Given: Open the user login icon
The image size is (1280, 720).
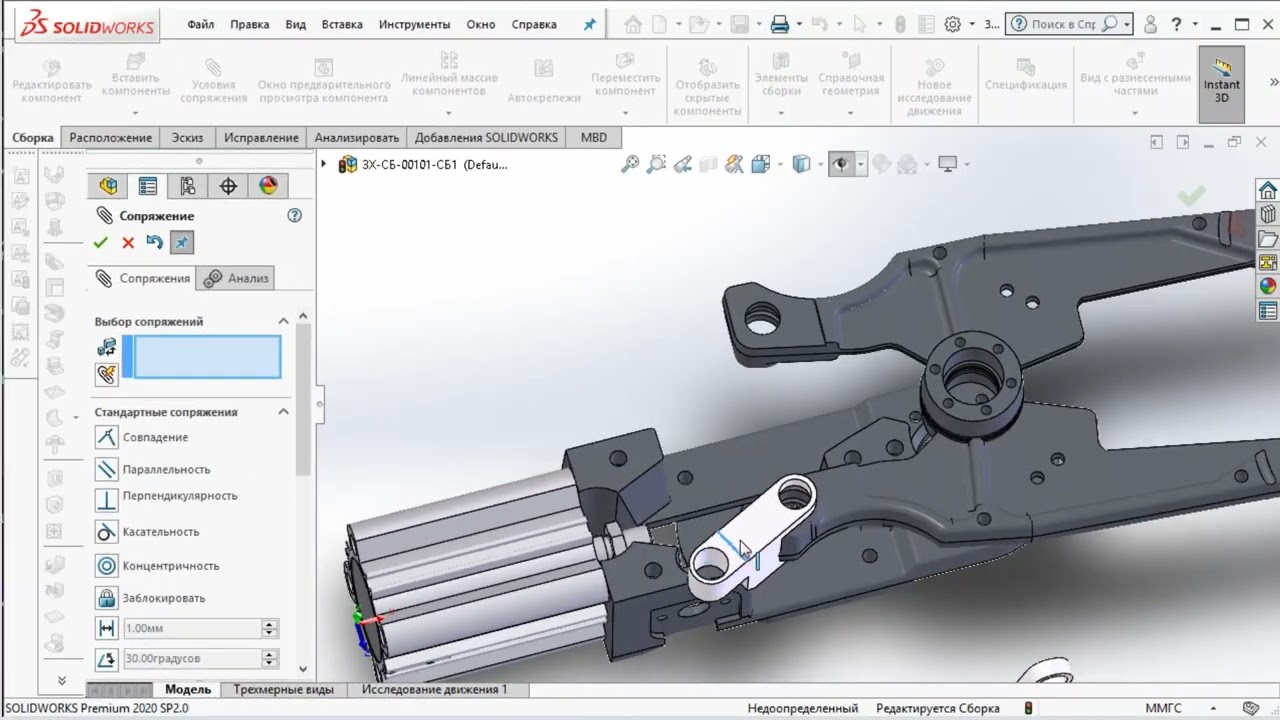Looking at the screenshot, I should tap(1150, 24).
